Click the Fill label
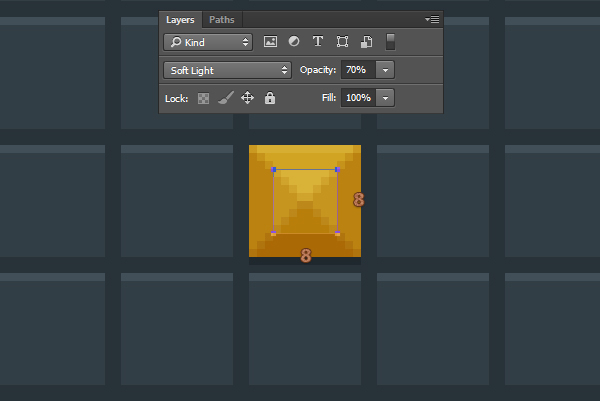The height and width of the screenshot is (401, 600). 329,98
